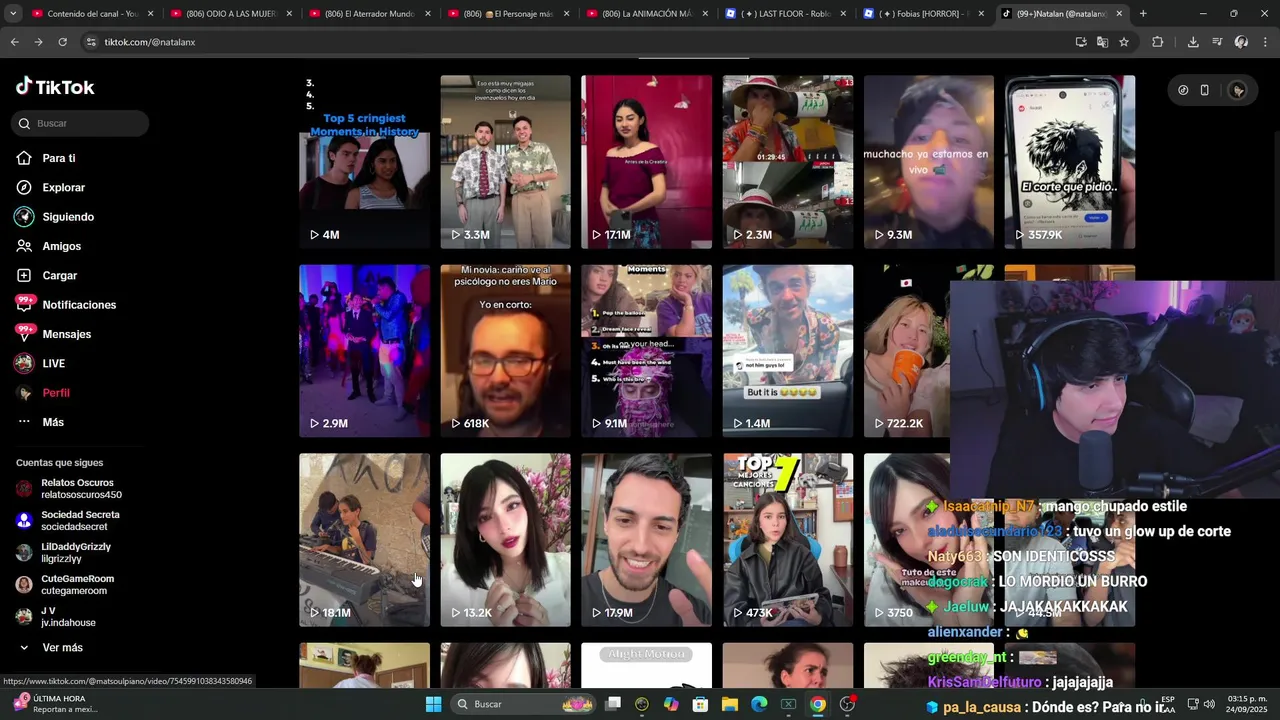Open the 3.3M views two men video
Viewport: 1280px width, 720px height.
pyautogui.click(x=505, y=162)
